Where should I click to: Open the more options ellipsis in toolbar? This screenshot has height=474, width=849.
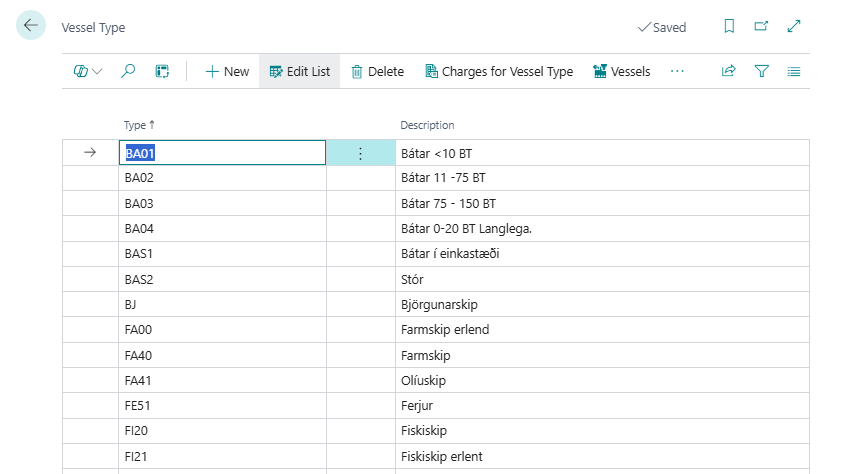click(x=677, y=71)
